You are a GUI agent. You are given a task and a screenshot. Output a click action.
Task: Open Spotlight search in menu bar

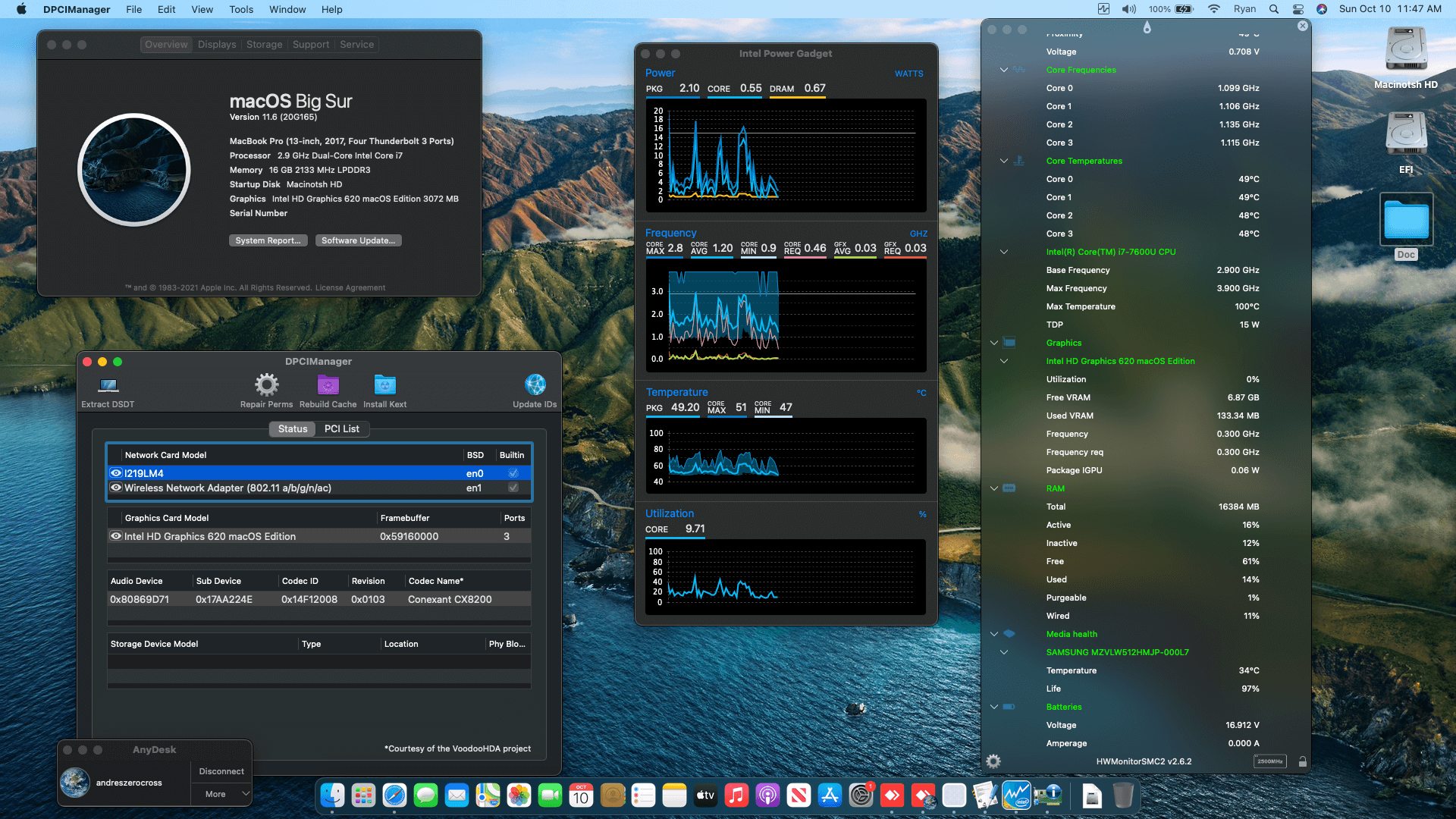click(1274, 9)
